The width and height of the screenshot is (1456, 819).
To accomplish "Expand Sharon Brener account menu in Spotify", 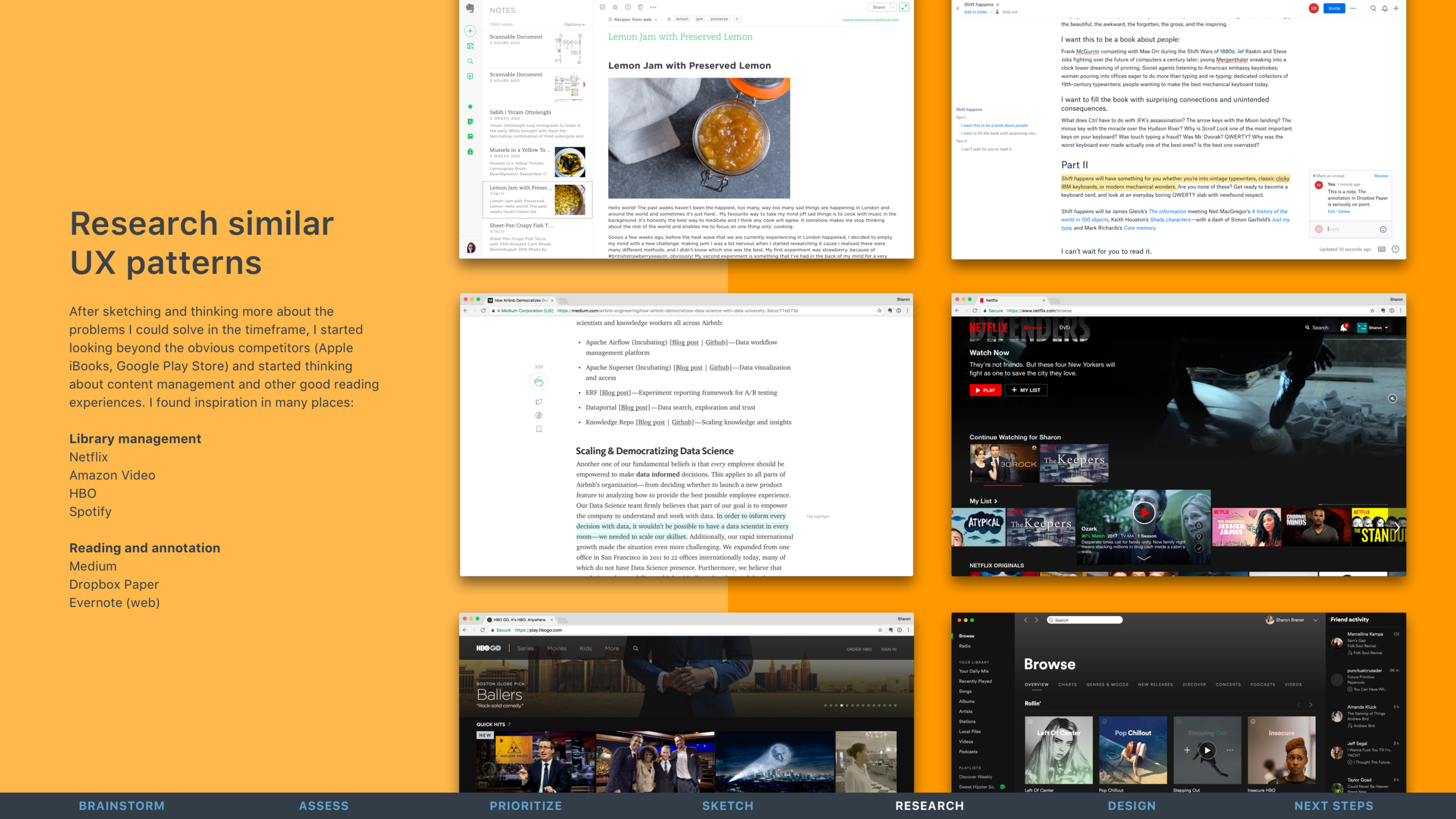I will (x=1315, y=620).
